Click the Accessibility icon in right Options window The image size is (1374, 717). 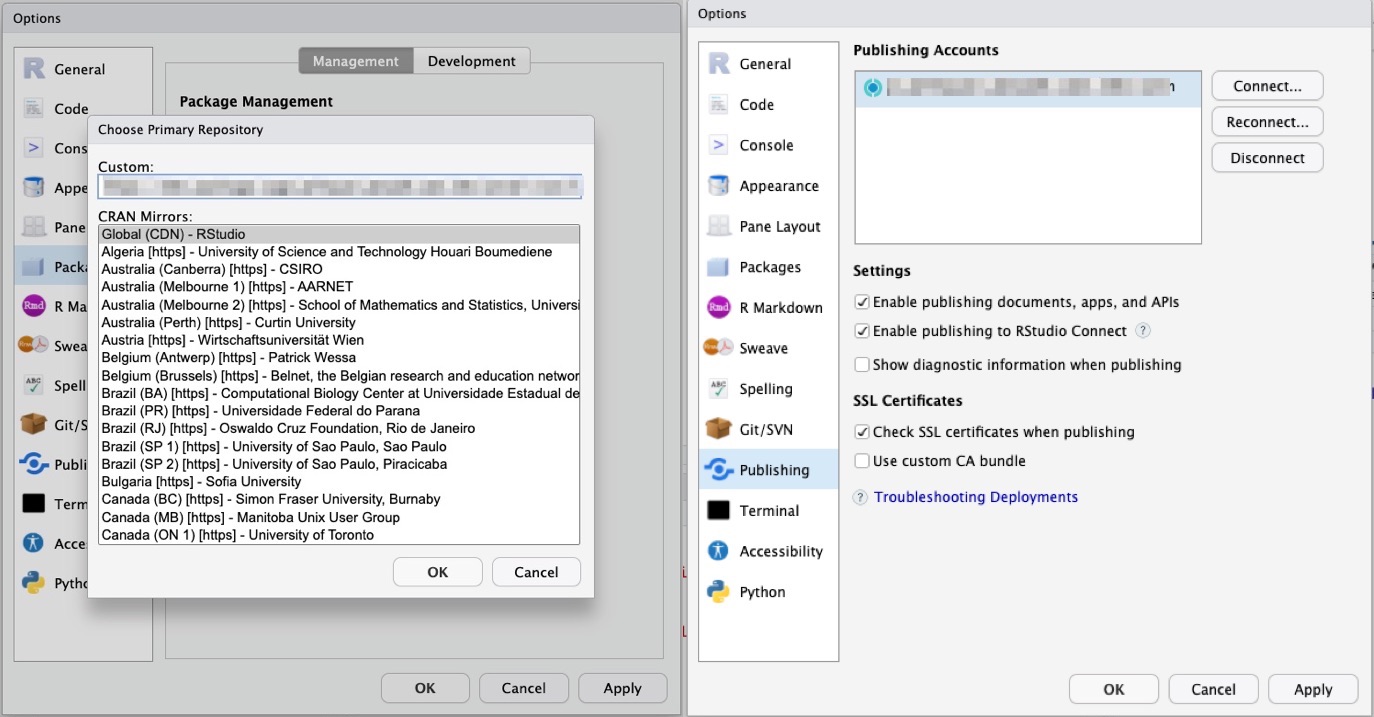pos(719,551)
